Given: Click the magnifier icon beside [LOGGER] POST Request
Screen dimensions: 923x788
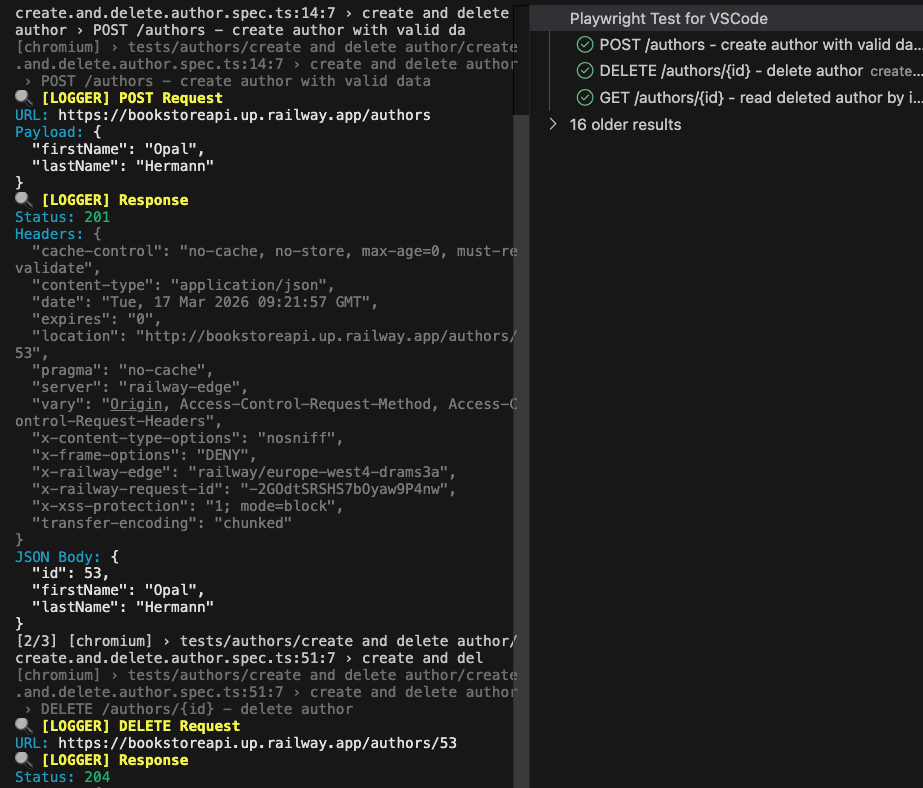Looking at the screenshot, I should pyautogui.click(x=23, y=97).
